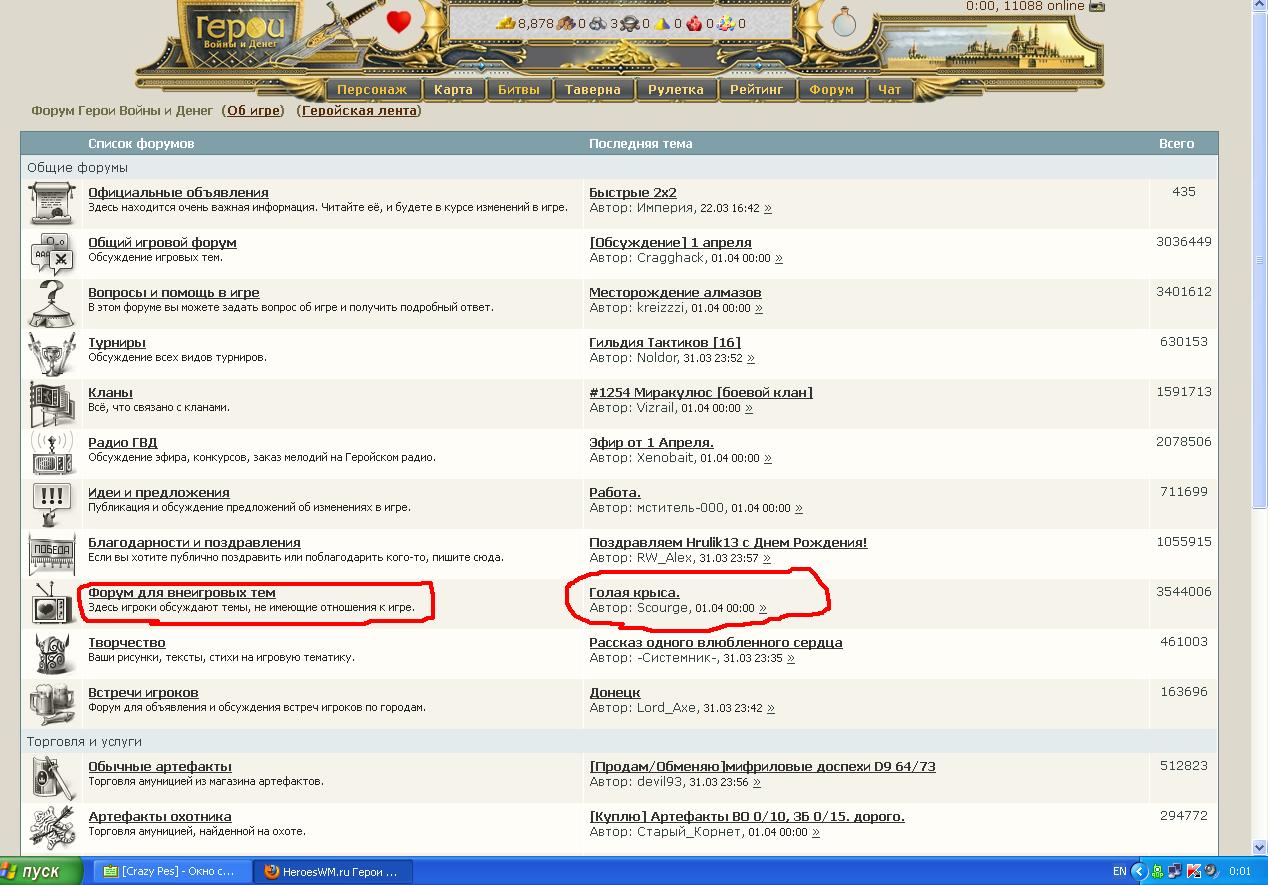Click the » arrow next to Scourge's post
This screenshot has width=1268, height=885.
coord(763,608)
